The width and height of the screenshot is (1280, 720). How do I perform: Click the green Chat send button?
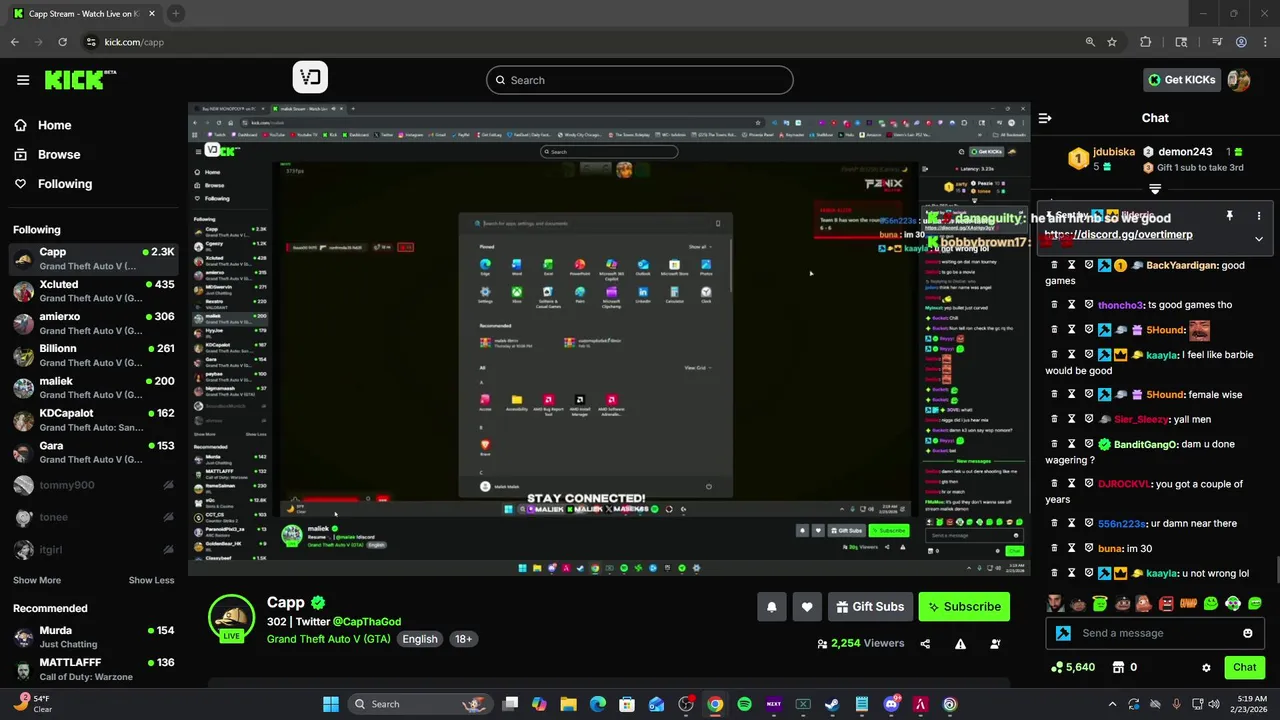[x=1245, y=667]
